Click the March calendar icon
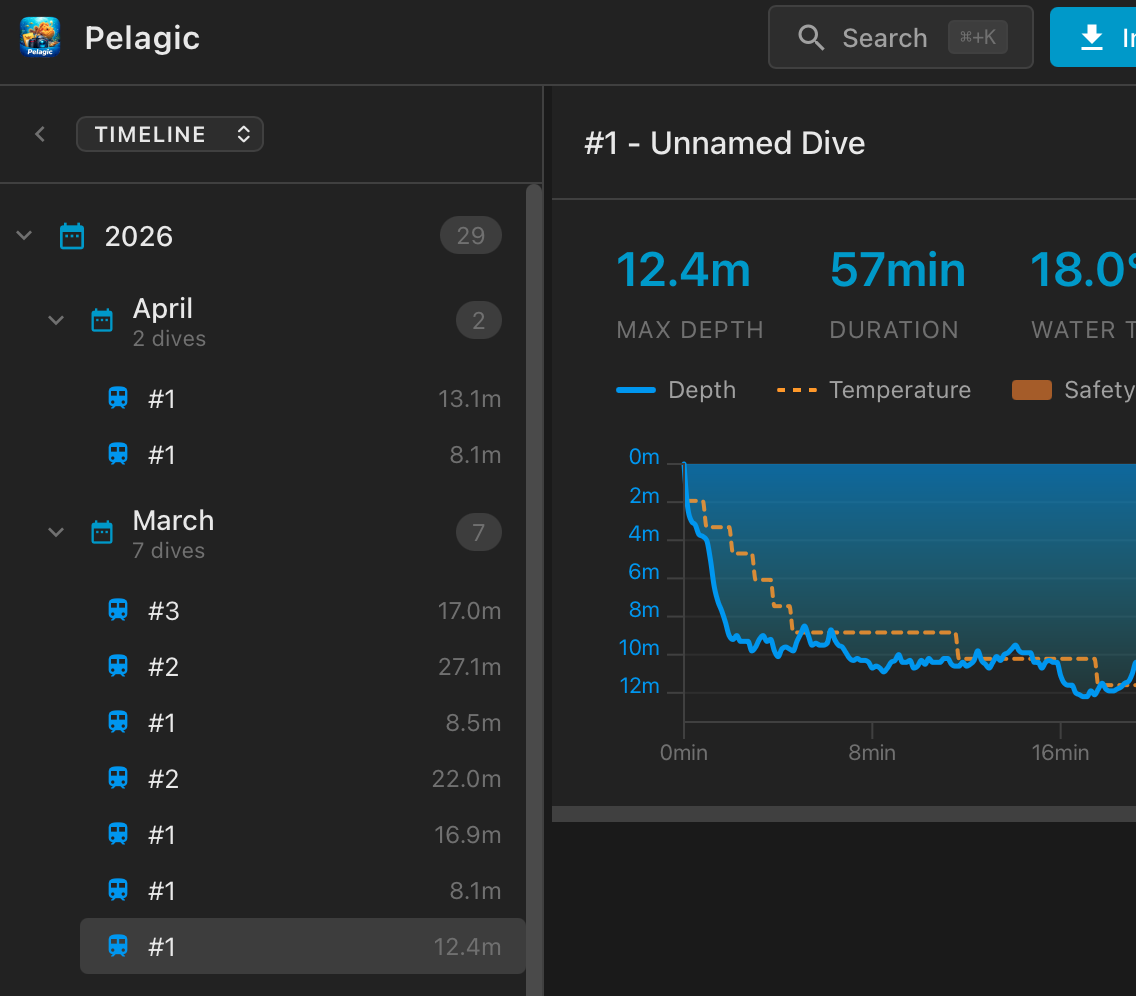 coord(102,532)
